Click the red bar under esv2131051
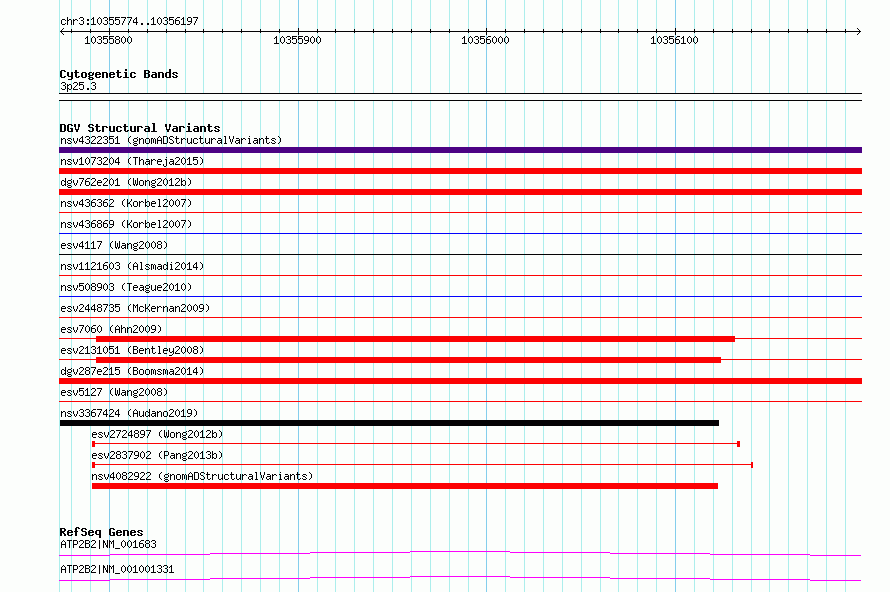Viewport: 890px width, 592px height. (x=409, y=360)
